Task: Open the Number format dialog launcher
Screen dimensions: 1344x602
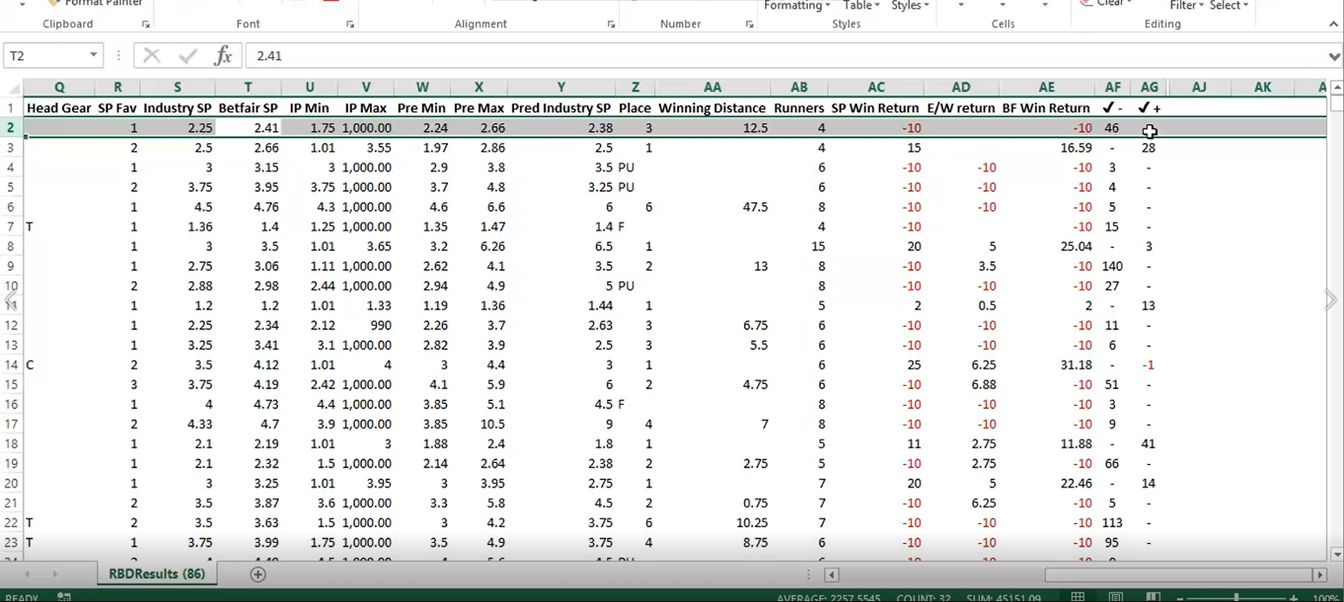Action: pos(750,24)
